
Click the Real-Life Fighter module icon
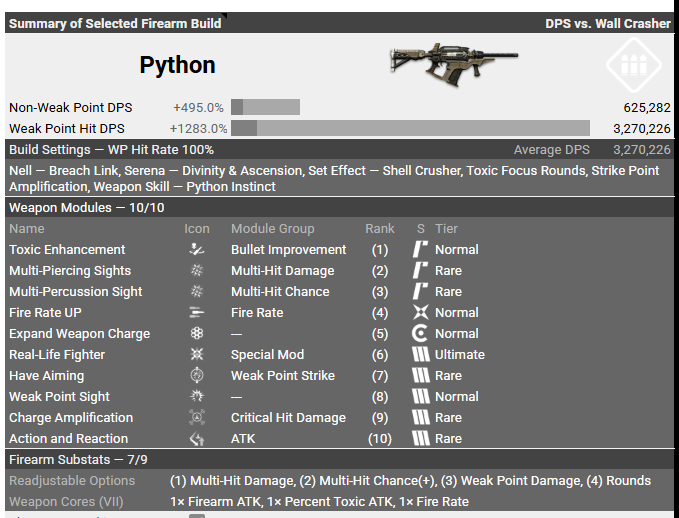coord(197,354)
